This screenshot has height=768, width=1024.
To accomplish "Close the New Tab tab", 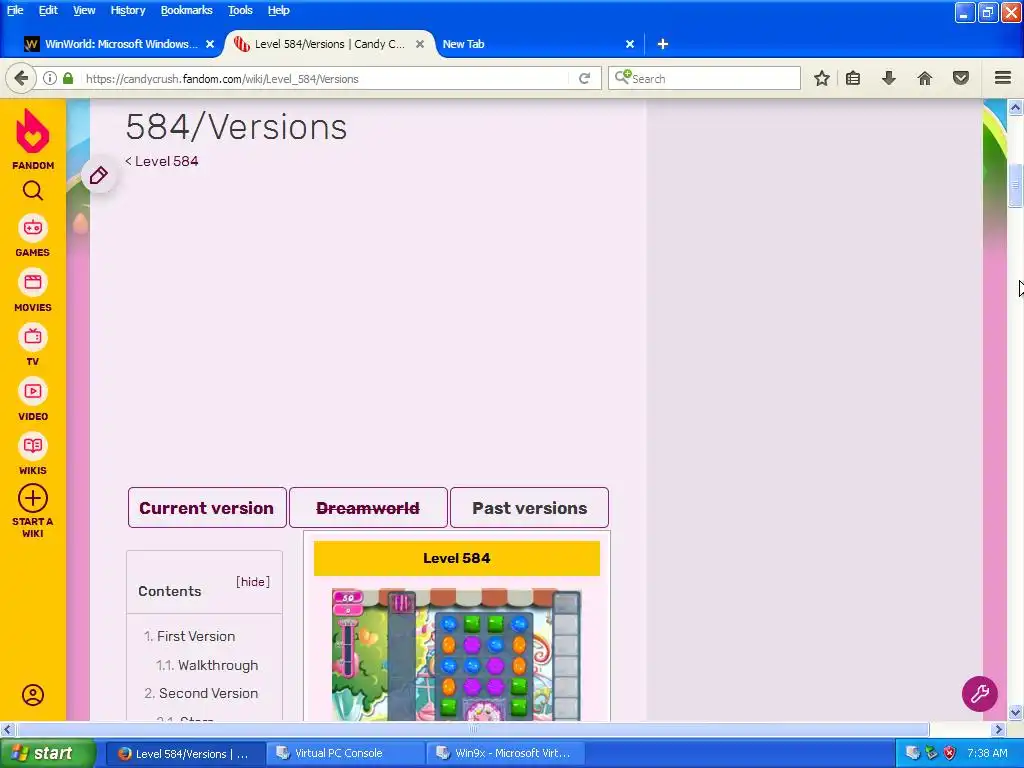I will [630, 44].
